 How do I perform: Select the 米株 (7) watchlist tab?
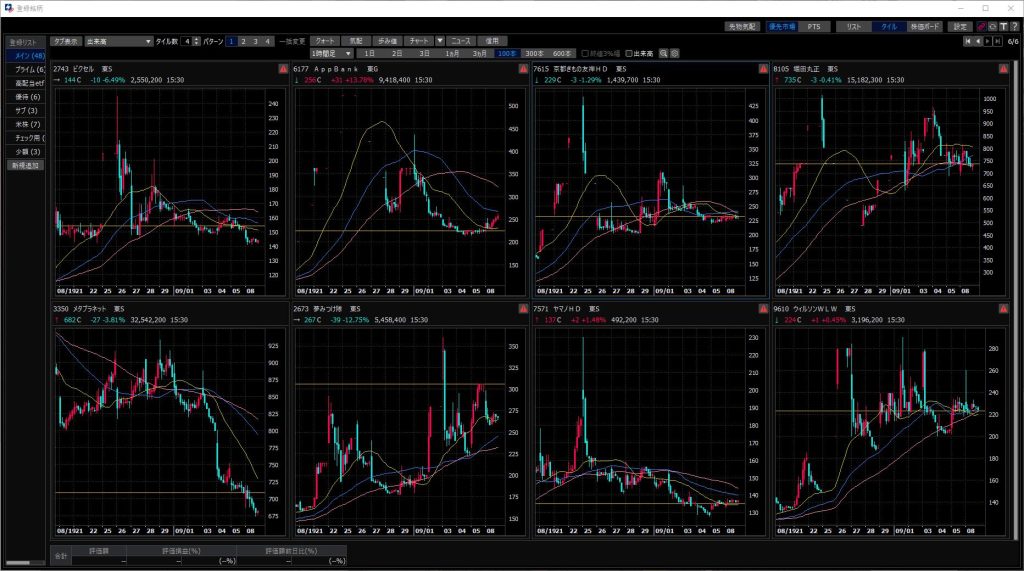(x=26, y=123)
